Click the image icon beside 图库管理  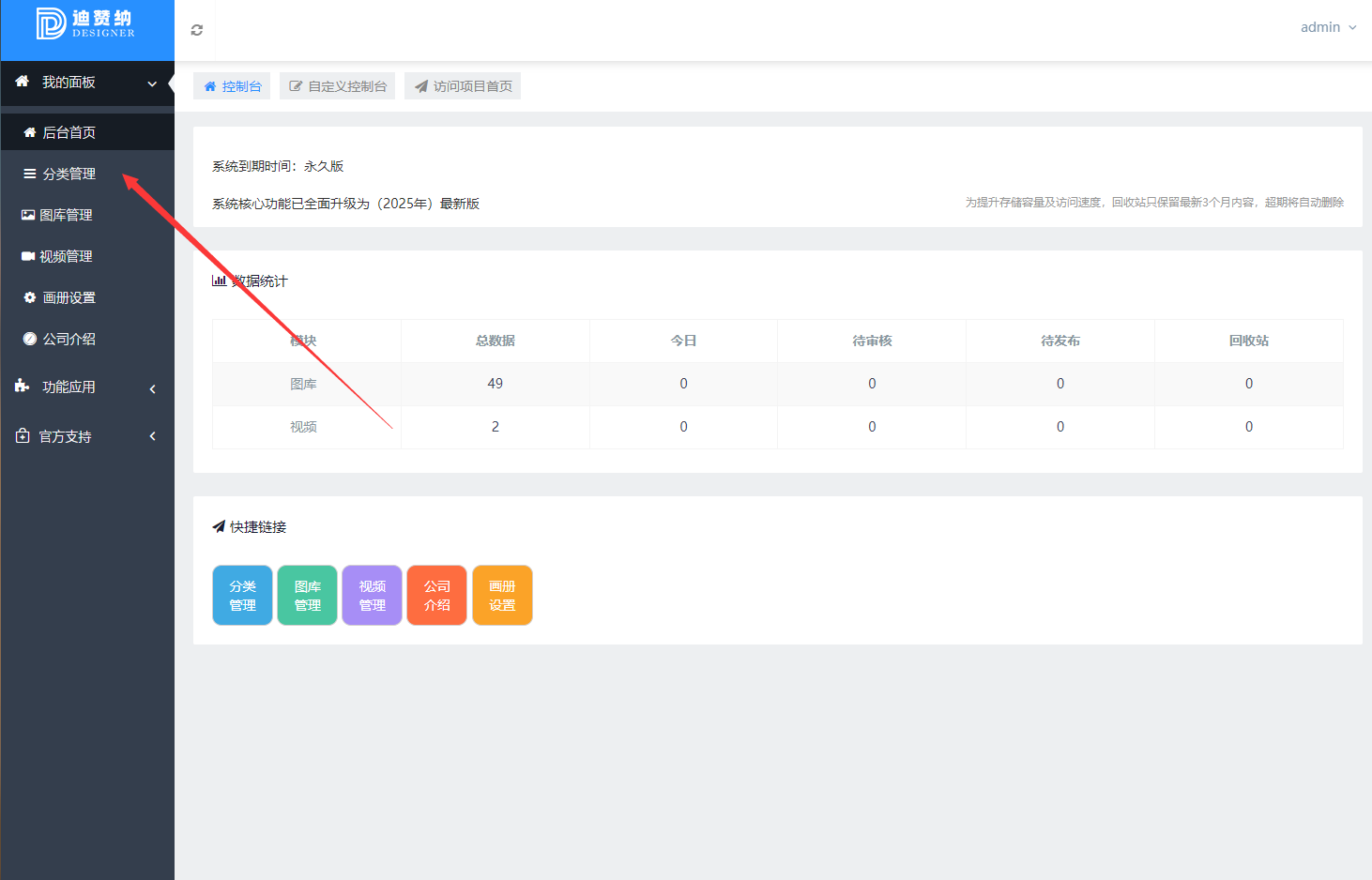click(x=28, y=215)
